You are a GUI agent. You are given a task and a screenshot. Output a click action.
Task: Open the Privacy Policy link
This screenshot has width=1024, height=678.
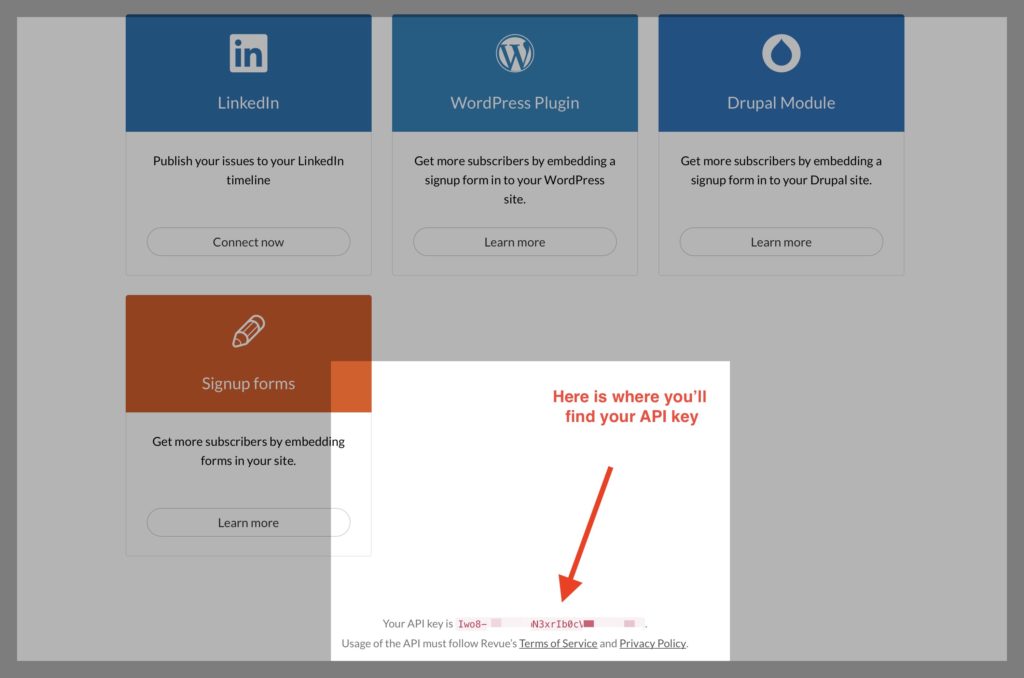(652, 643)
